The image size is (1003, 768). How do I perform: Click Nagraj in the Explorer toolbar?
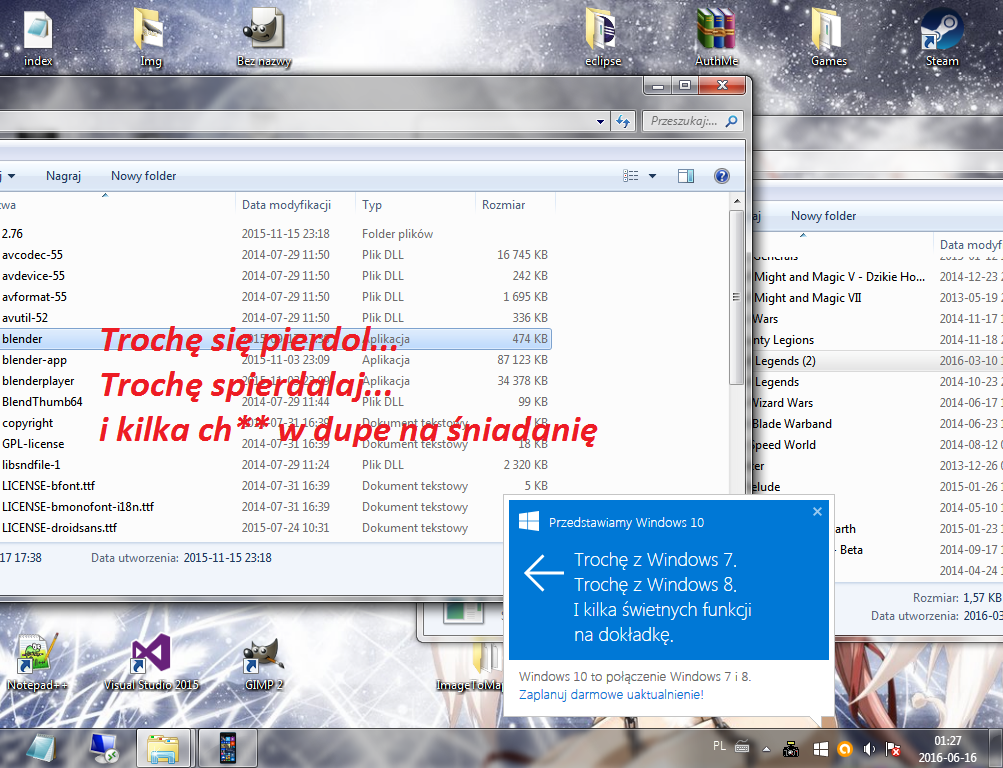pyautogui.click(x=63, y=176)
